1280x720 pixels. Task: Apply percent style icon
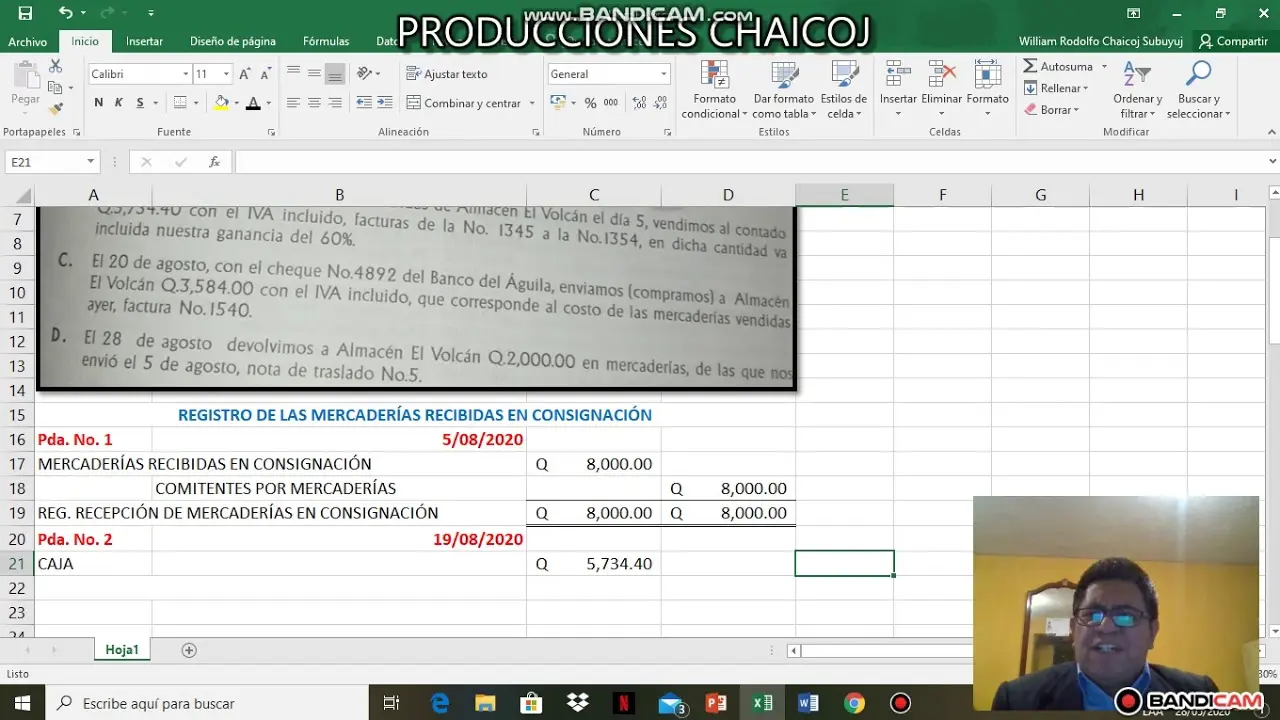(x=591, y=103)
